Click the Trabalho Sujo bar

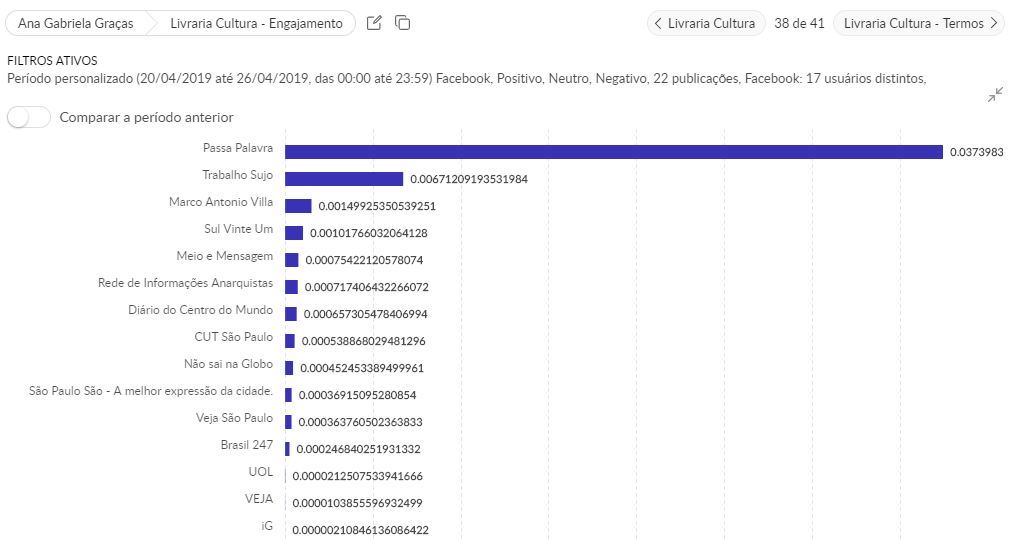[x=344, y=179]
